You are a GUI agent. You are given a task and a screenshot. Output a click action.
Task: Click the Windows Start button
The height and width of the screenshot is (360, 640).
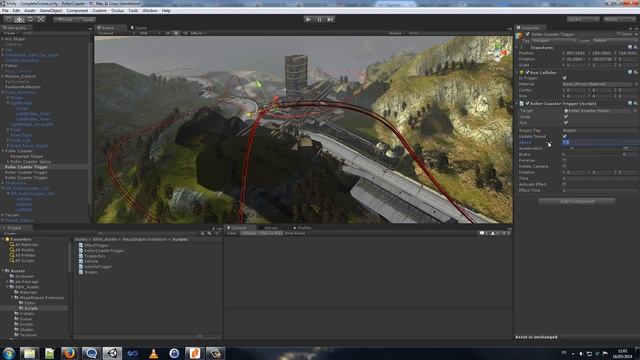pyautogui.click(x=9, y=353)
